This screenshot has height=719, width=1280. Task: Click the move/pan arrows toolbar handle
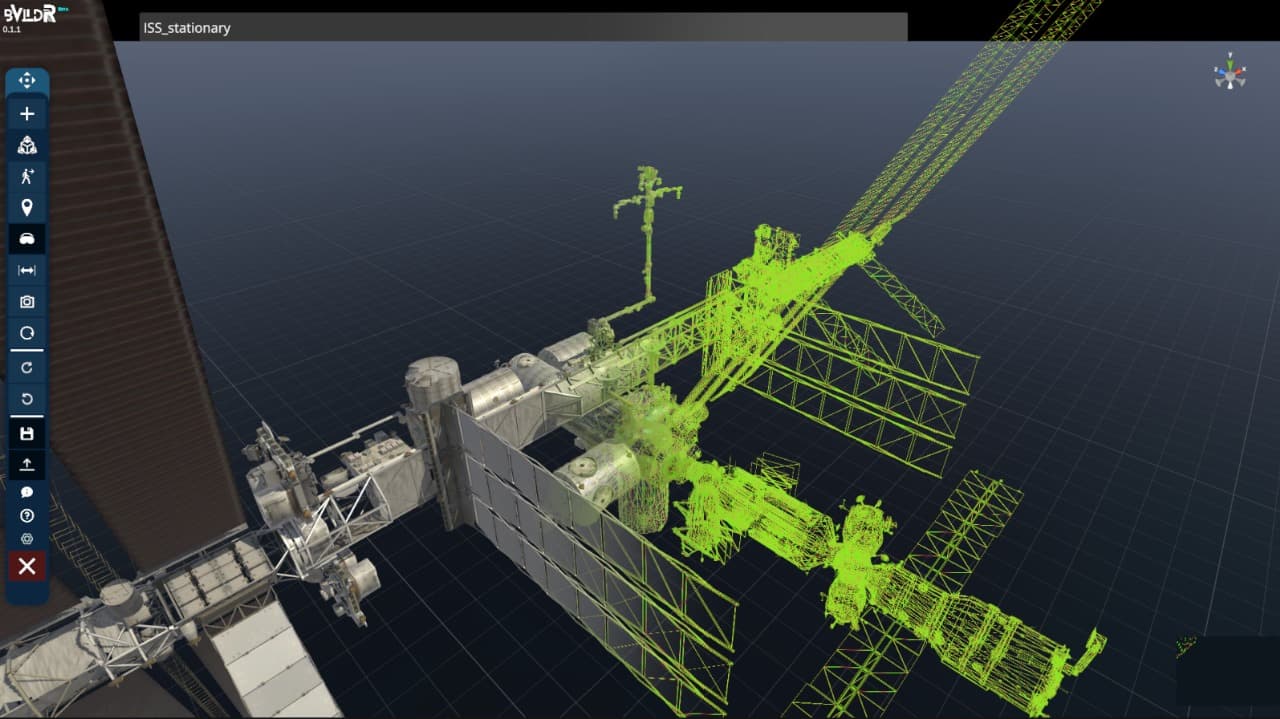(27, 81)
